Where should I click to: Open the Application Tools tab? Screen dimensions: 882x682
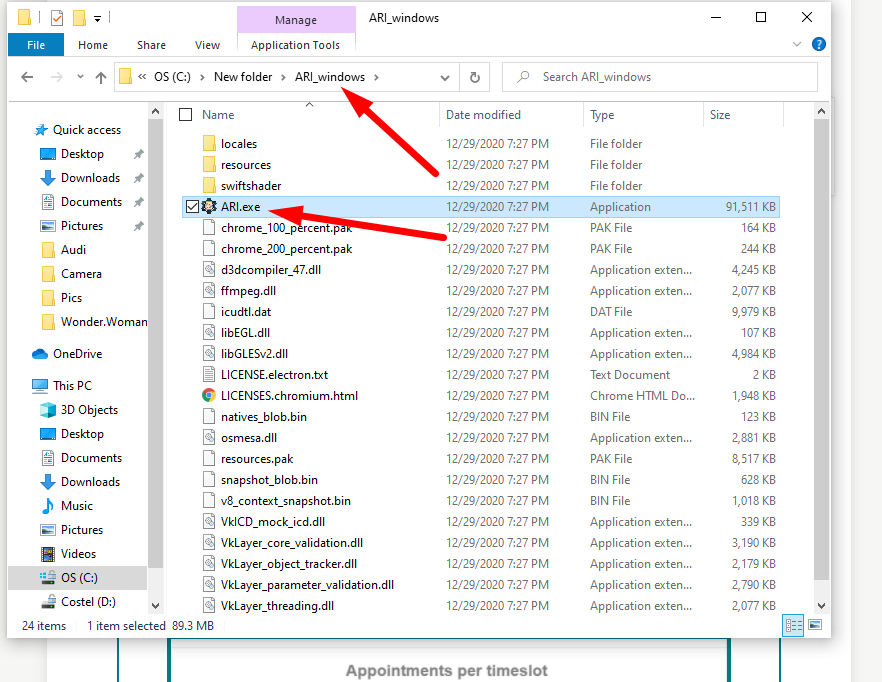coord(295,45)
